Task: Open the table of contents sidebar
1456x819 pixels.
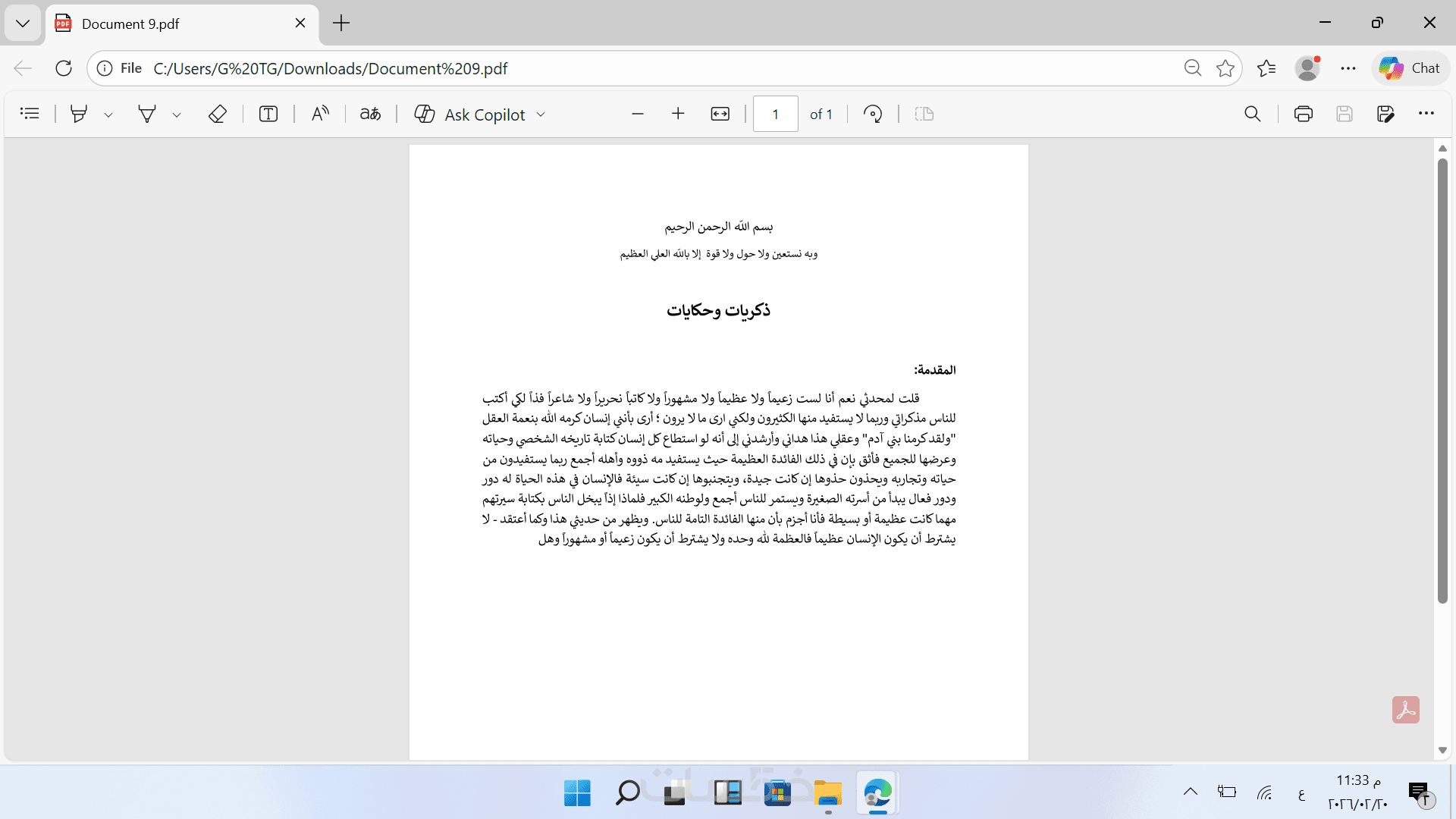Action: coord(30,114)
